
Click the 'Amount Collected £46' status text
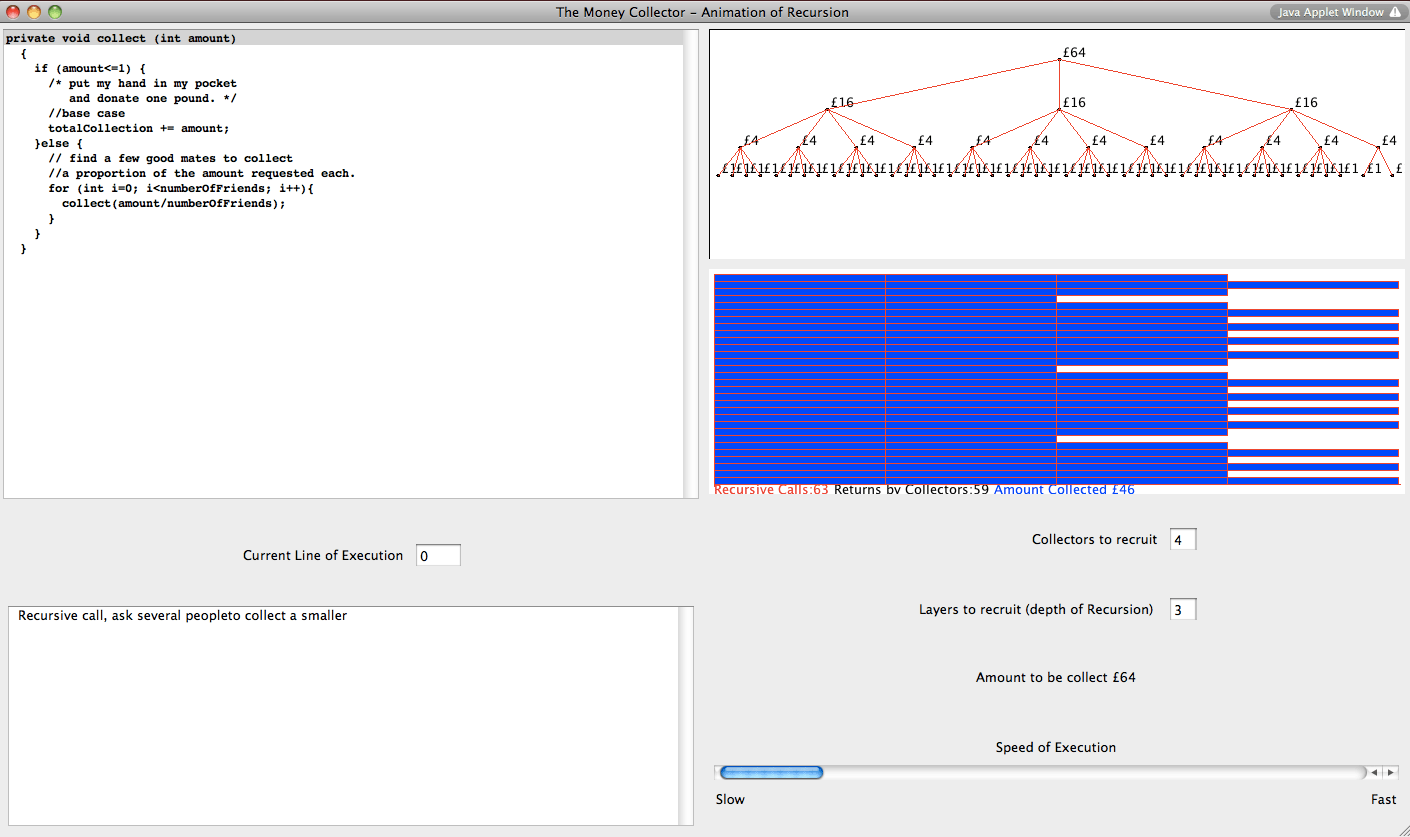1064,490
